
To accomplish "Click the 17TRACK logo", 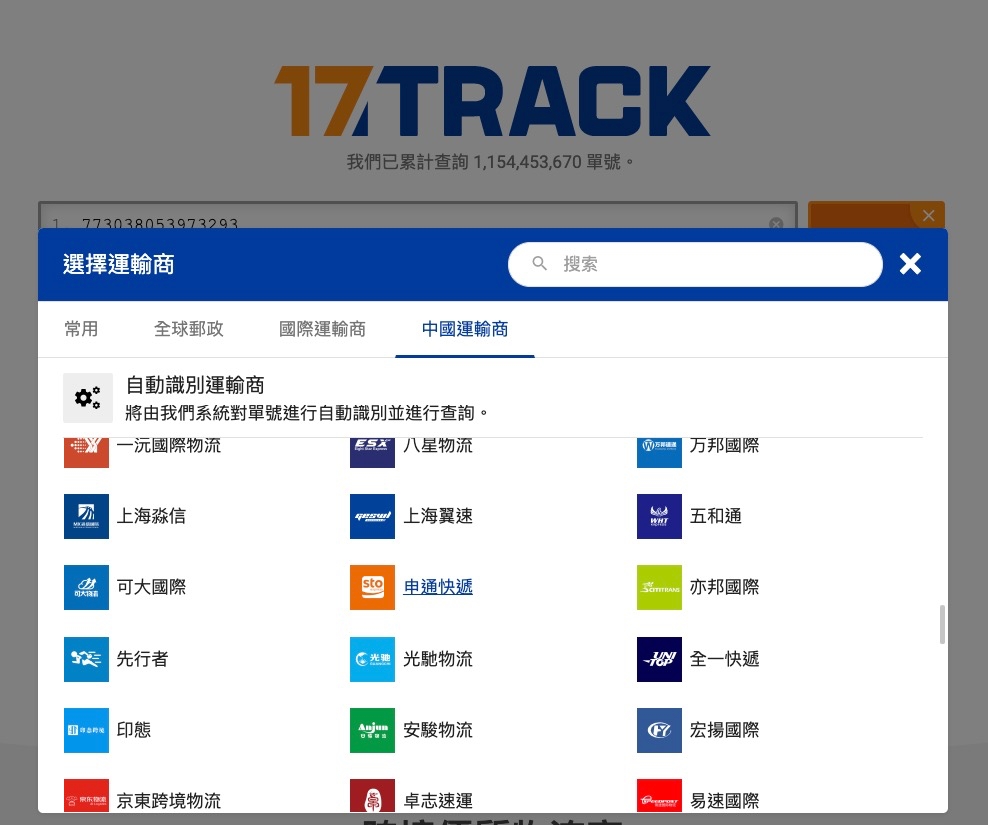I will click(x=493, y=101).
